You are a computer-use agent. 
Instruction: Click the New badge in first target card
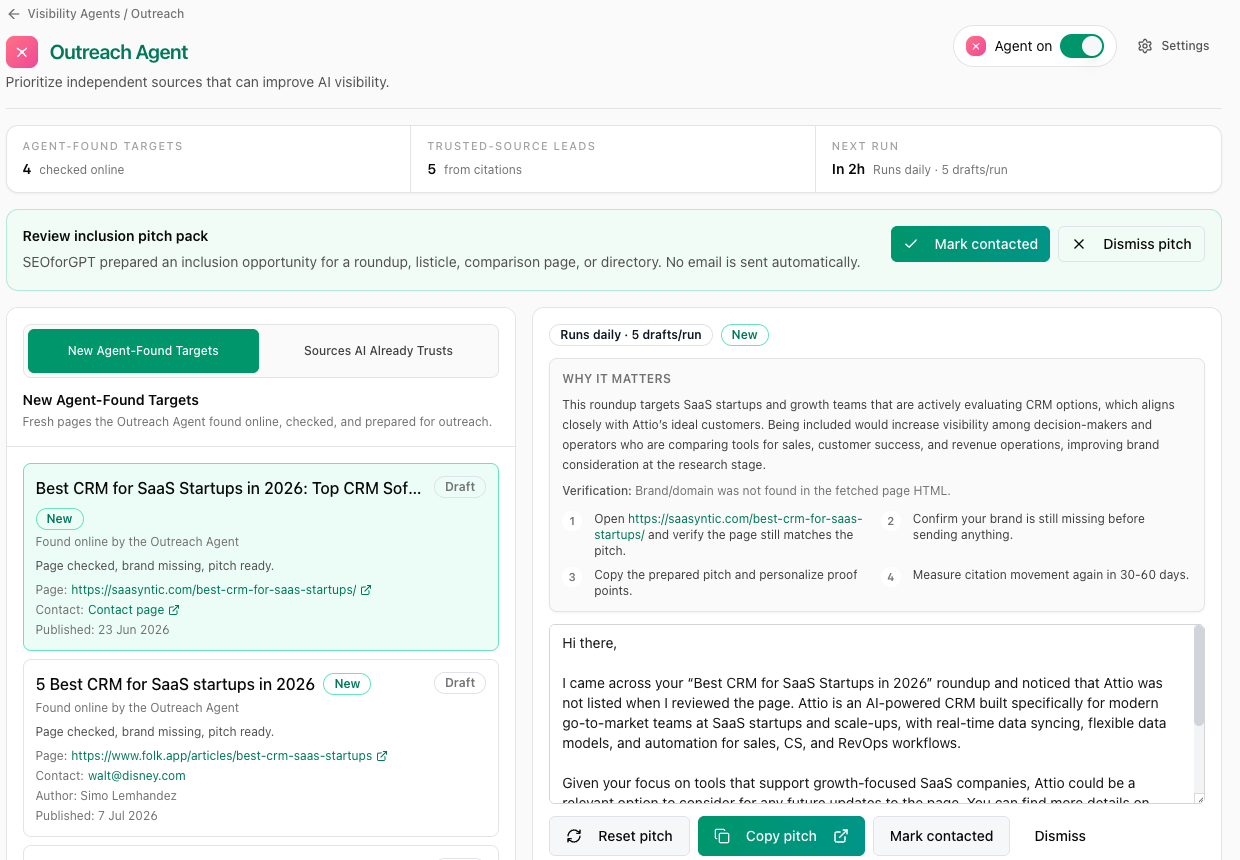coord(60,519)
